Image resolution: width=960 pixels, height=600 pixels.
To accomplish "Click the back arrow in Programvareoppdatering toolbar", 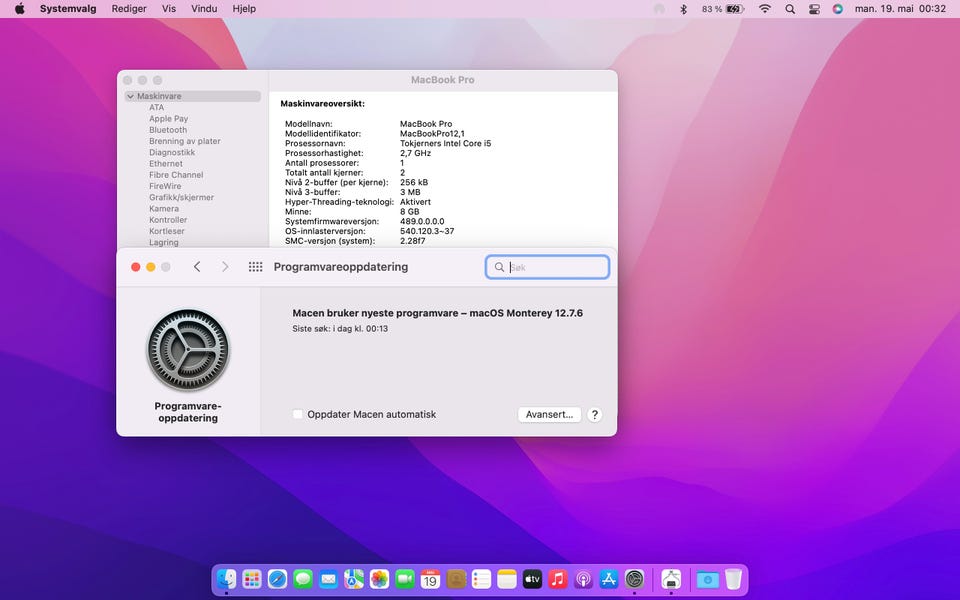I will pos(197,267).
